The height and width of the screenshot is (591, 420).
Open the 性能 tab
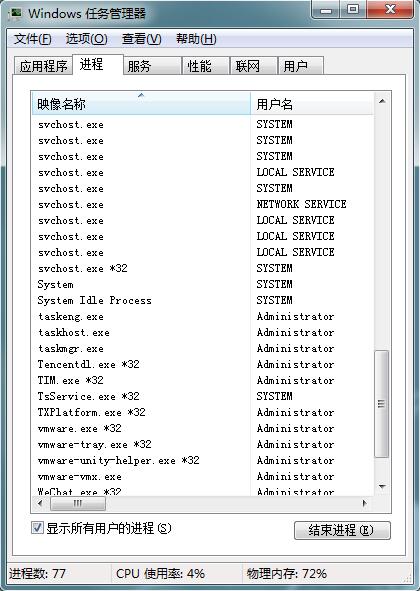point(205,66)
